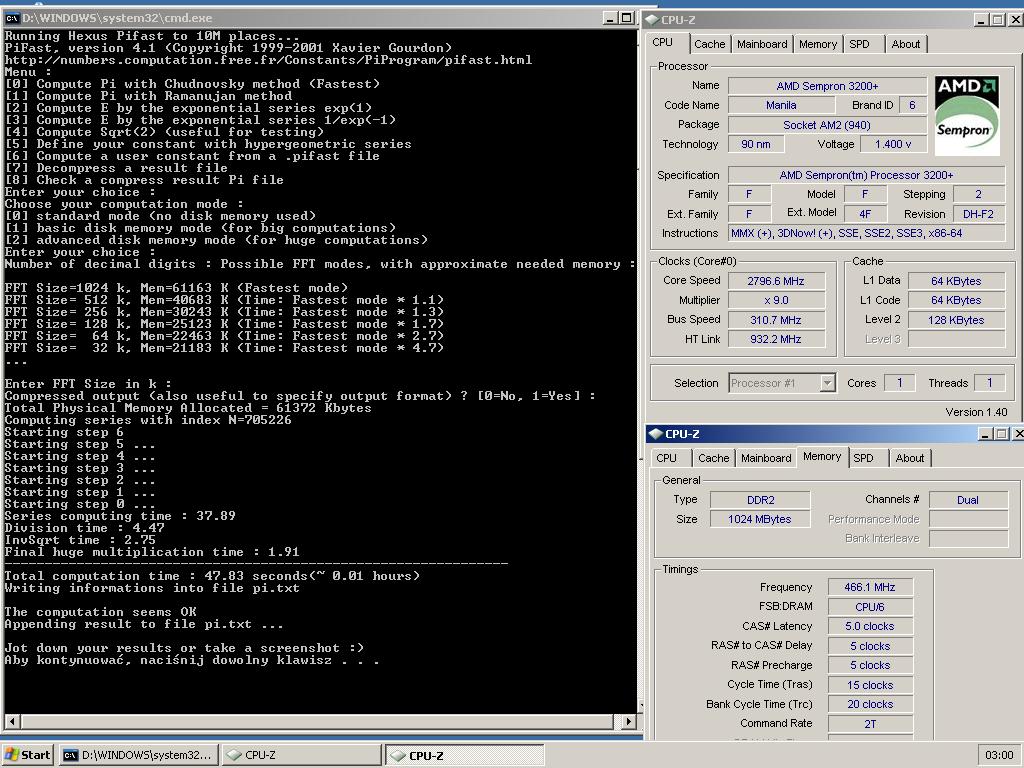Viewport: 1024px width, 768px height.
Task: Activate first CPU-Z taskbar button
Action: tap(301, 755)
